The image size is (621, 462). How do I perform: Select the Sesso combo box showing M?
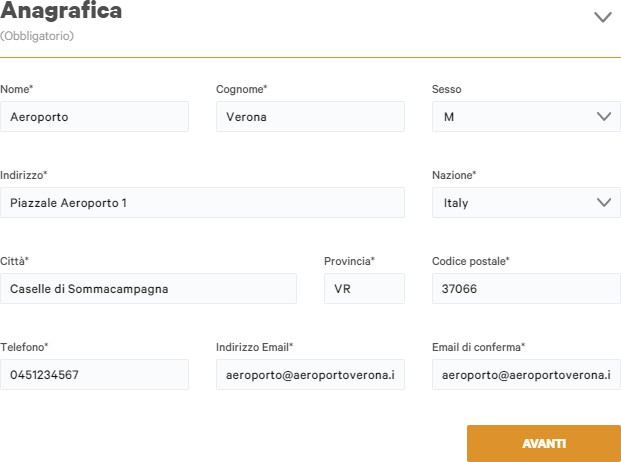click(x=526, y=116)
